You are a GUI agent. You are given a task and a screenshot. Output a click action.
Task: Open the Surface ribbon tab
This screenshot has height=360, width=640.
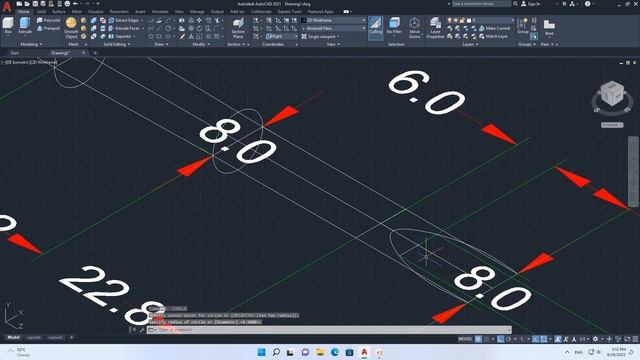[59, 12]
